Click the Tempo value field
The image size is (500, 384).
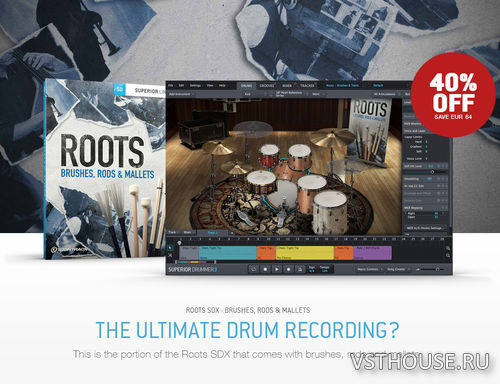coord(324,269)
